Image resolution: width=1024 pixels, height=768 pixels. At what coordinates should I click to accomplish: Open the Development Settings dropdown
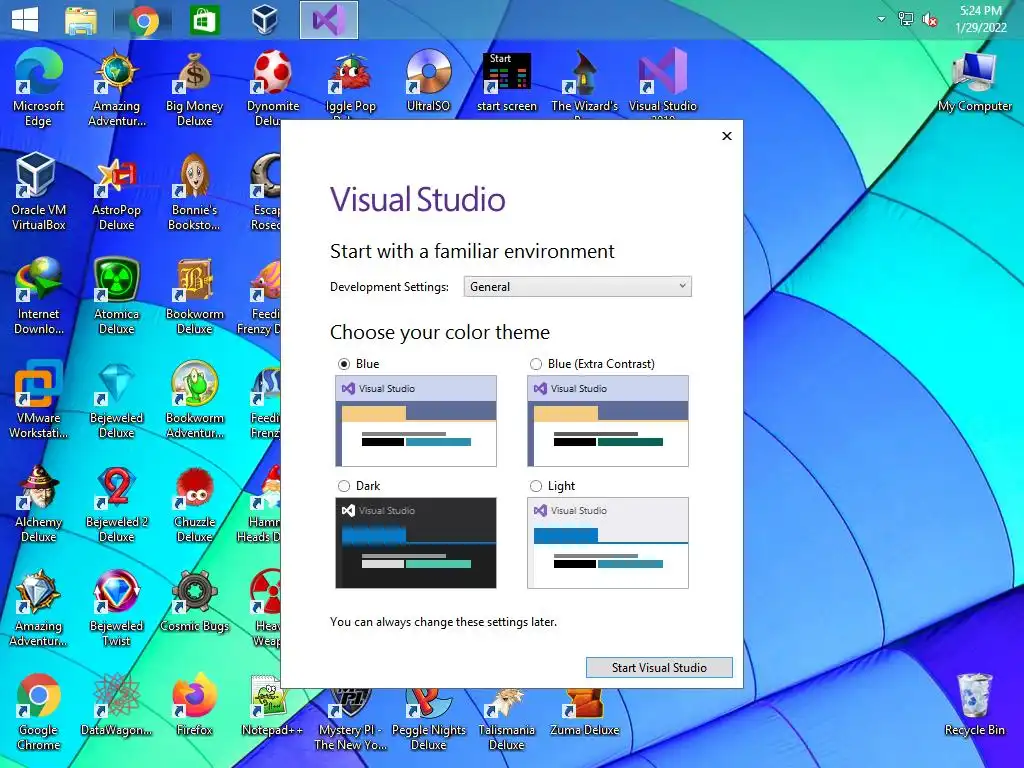pos(577,286)
